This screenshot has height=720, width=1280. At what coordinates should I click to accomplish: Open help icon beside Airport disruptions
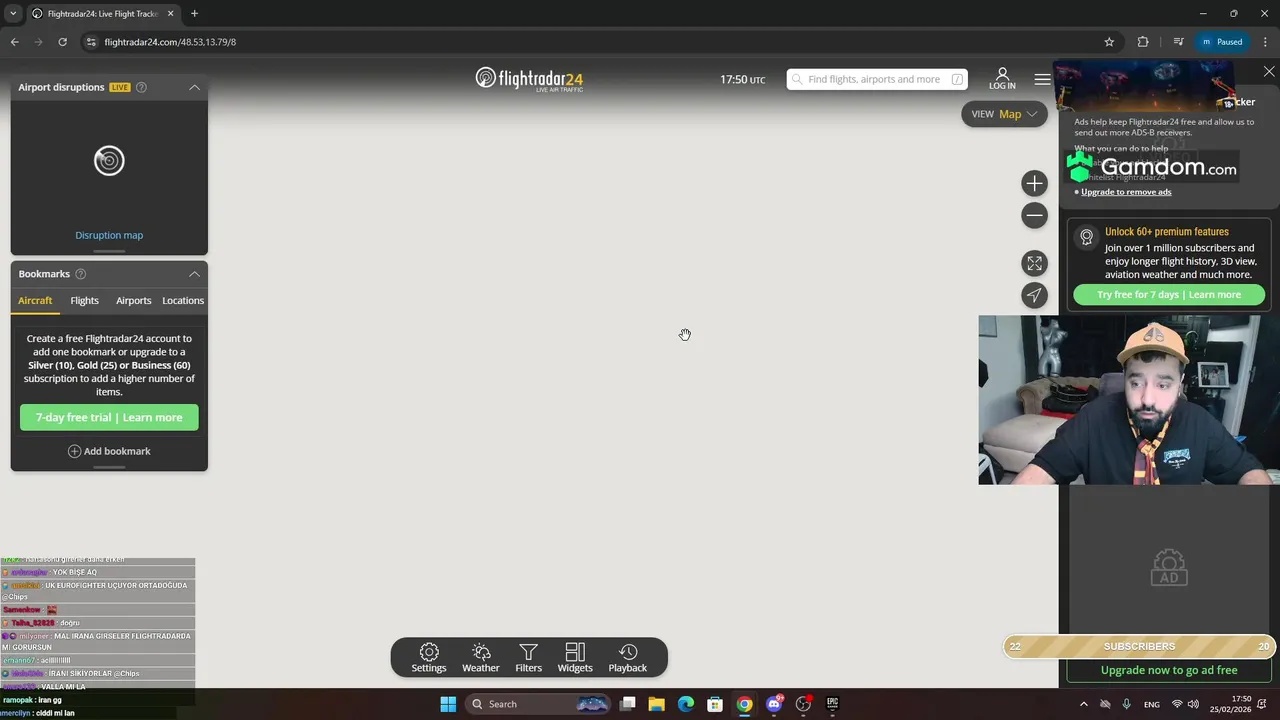point(141,87)
